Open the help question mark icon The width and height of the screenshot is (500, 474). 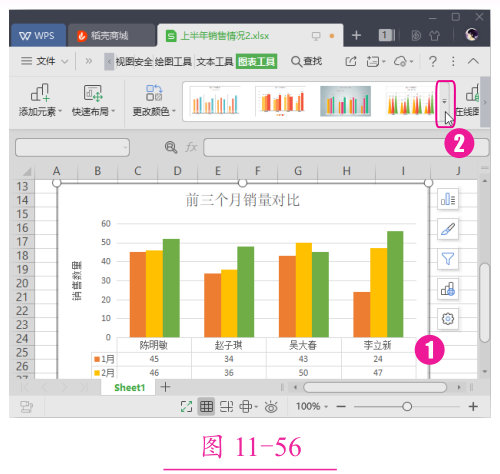click(432, 61)
